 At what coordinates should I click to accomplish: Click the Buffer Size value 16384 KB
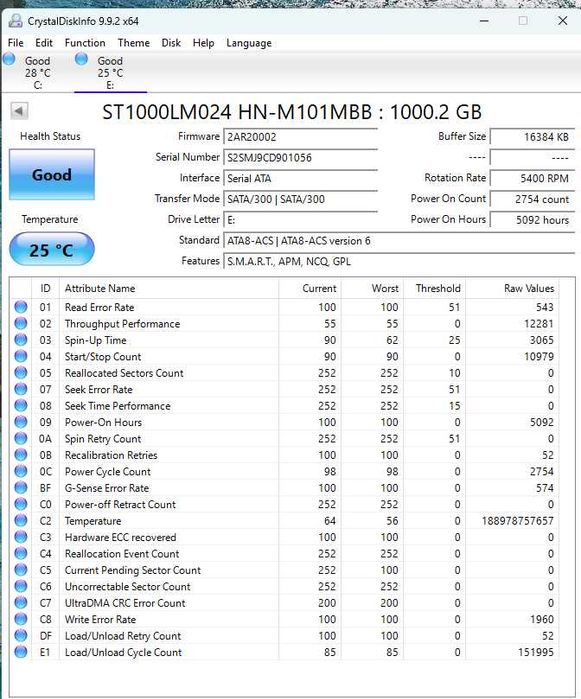click(x=532, y=137)
